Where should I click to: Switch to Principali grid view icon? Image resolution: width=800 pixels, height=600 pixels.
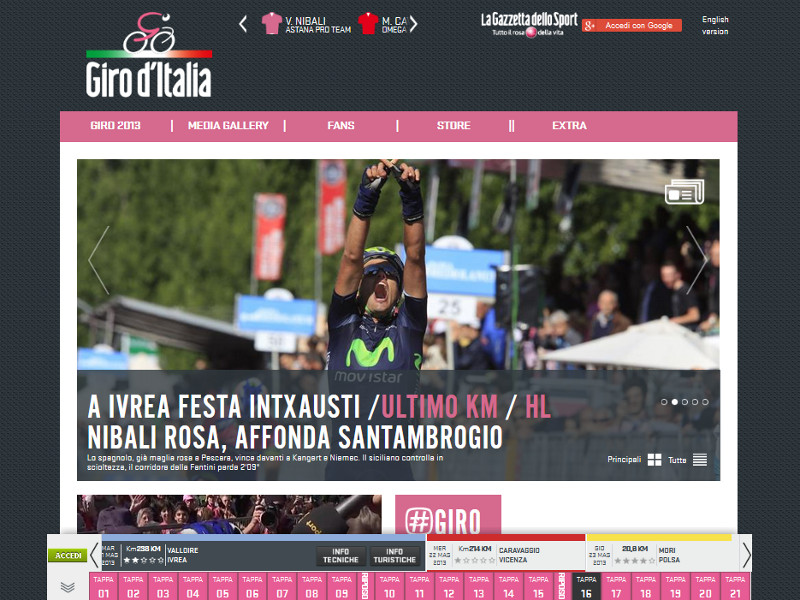point(654,460)
